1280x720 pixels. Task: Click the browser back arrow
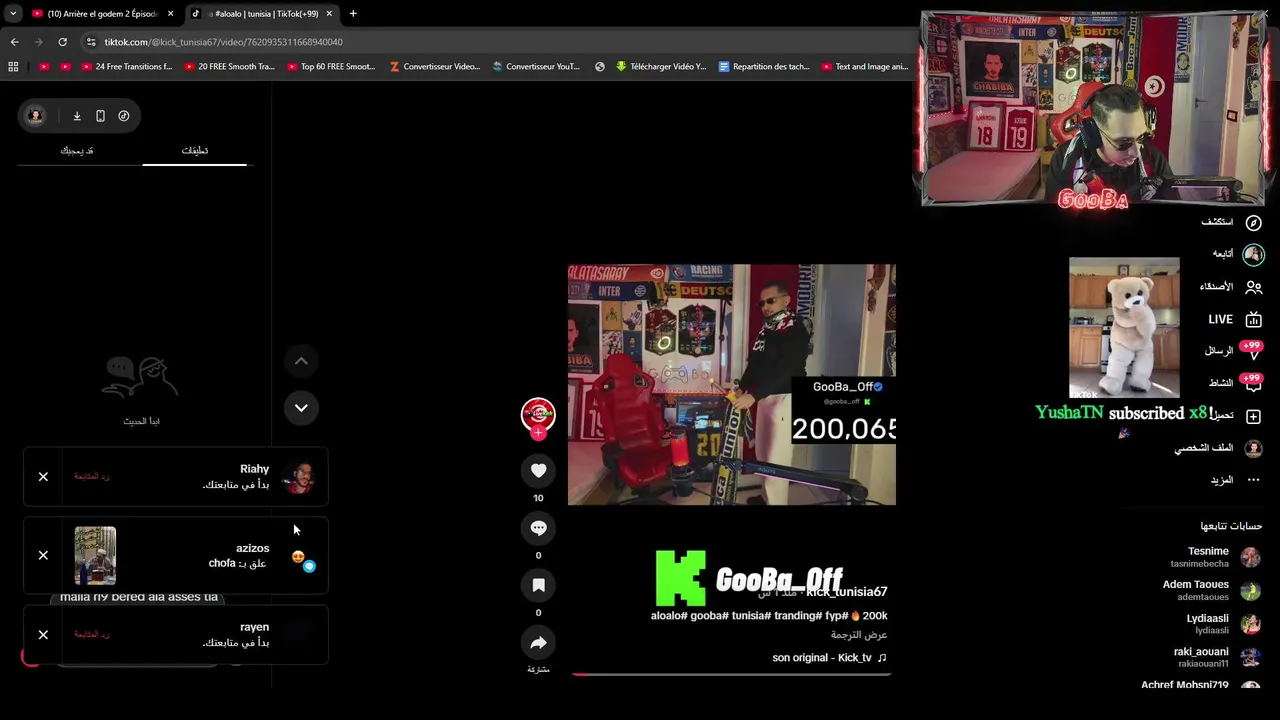[14, 42]
